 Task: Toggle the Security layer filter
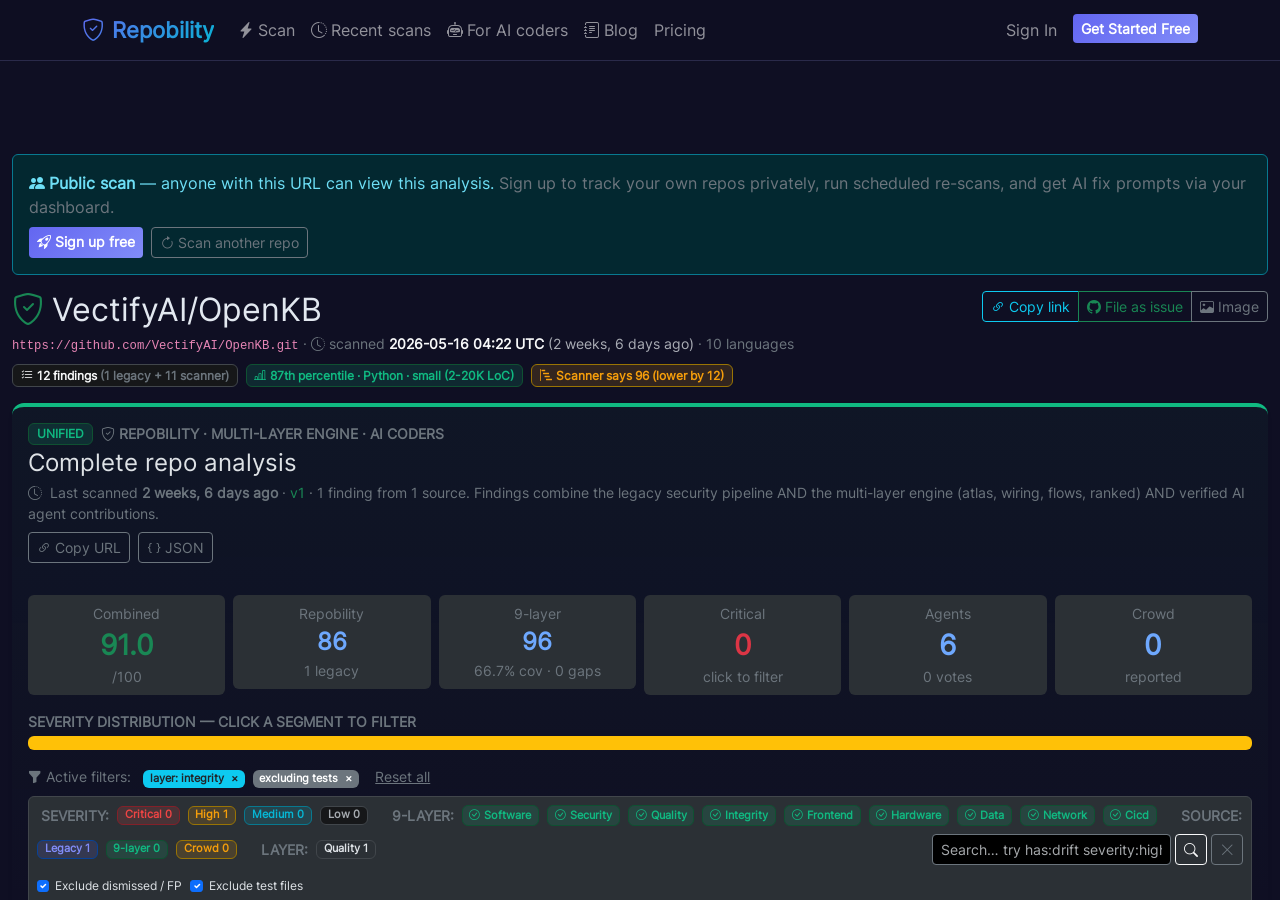point(583,815)
